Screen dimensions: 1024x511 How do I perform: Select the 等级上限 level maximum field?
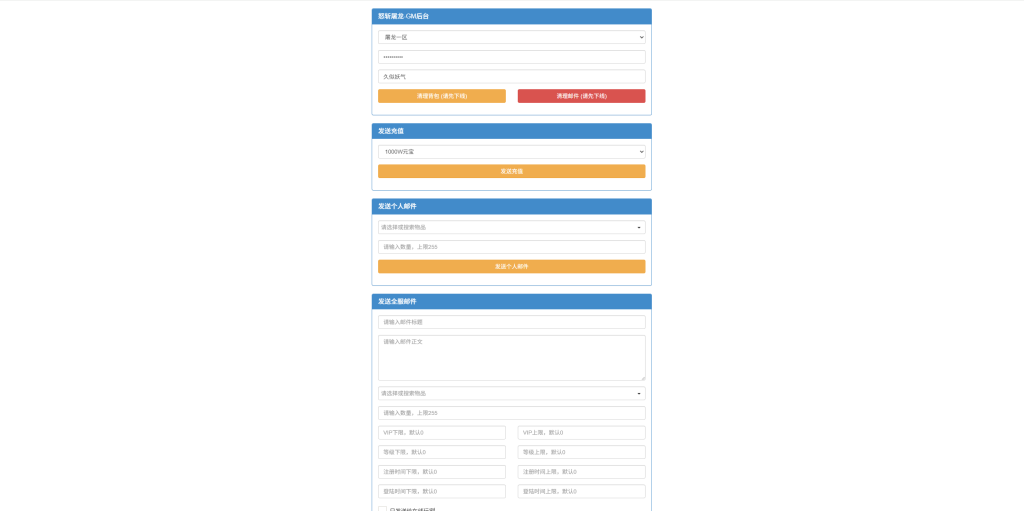click(581, 452)
